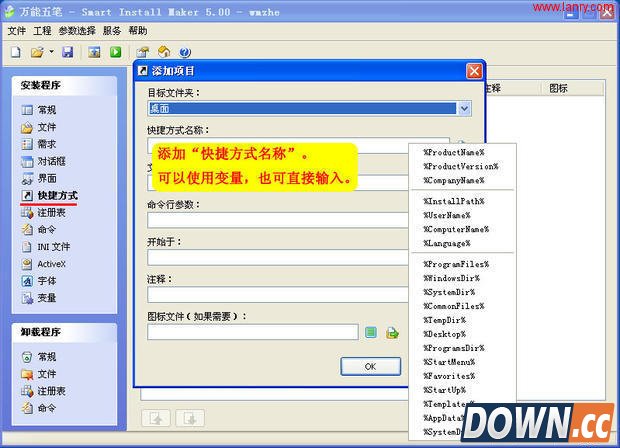This screenshot has width=620, height=448.
Task: Click the move item down button
Action: click(190, 418)
